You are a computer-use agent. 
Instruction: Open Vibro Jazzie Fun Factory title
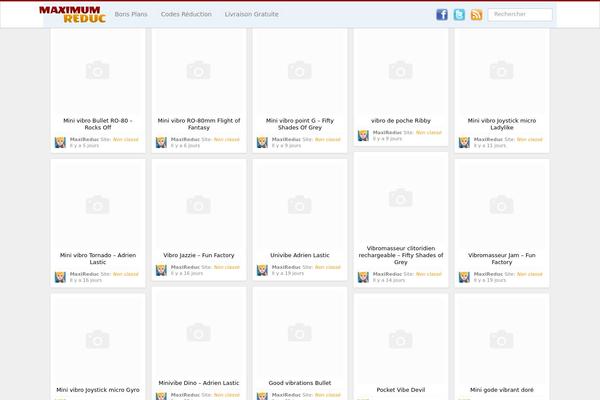click(199, 255)
